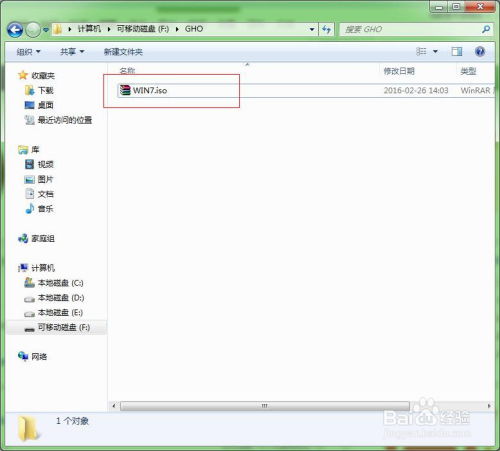Click inside the 搜索 GHO search field
500x451 pixels.
[x=411, y=29]
